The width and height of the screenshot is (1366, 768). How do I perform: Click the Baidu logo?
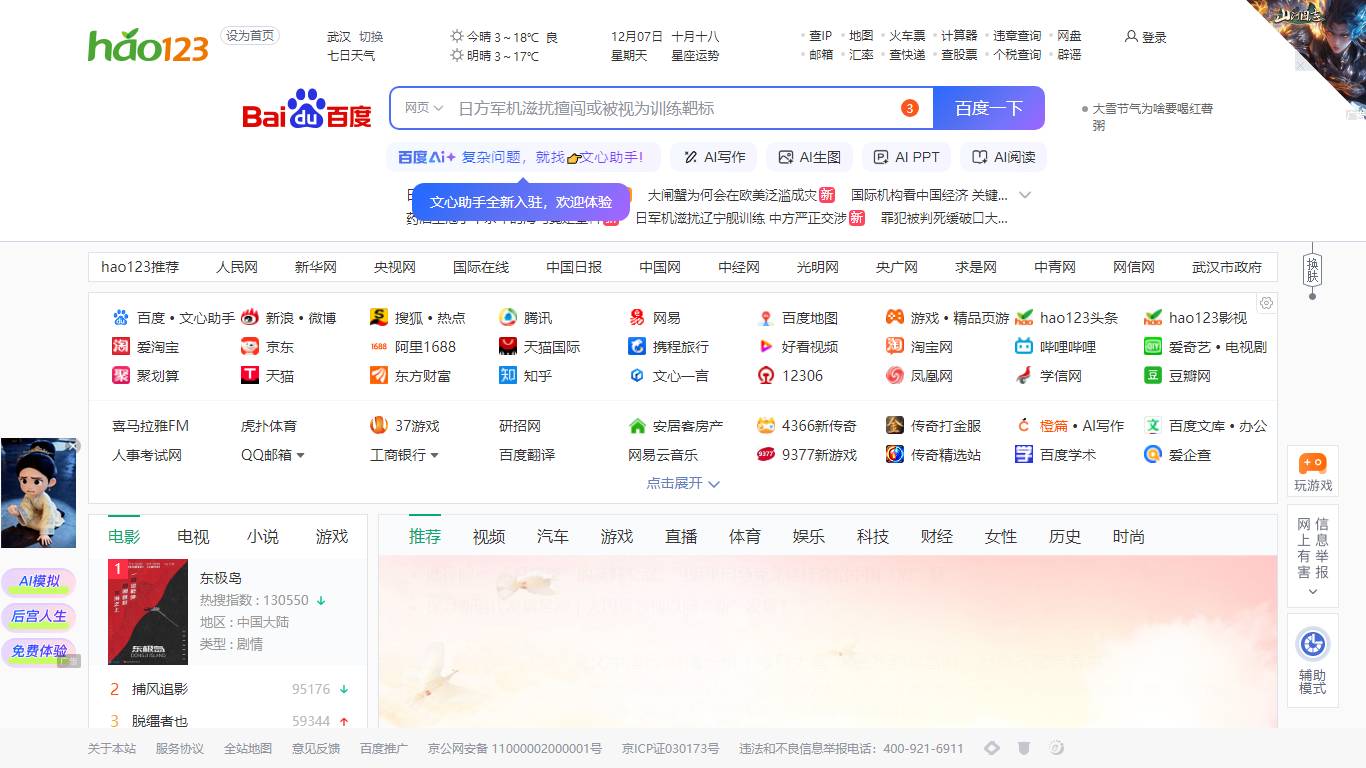pyautogui.click(x=306, y=109)
